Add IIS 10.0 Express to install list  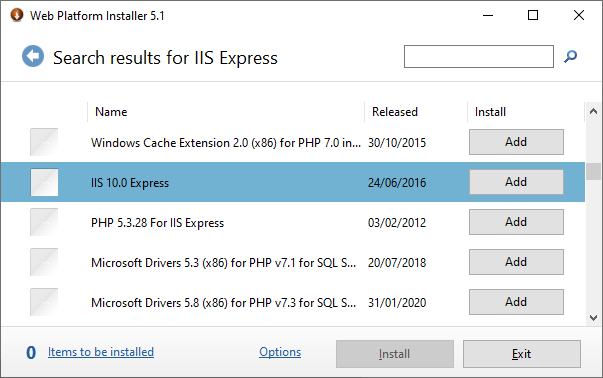tap(516, 182)
